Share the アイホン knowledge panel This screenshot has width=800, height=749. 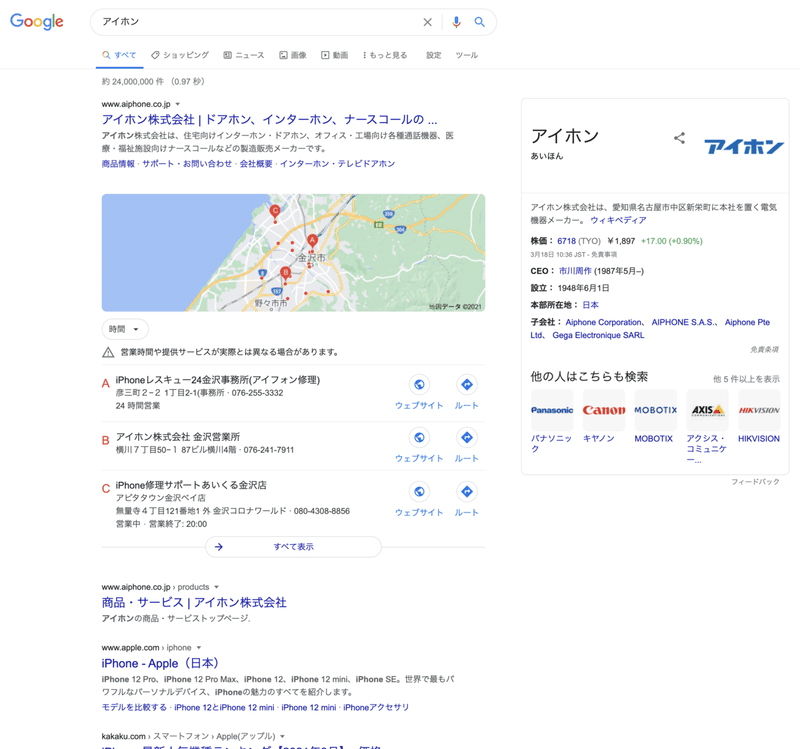click(679, 138)
